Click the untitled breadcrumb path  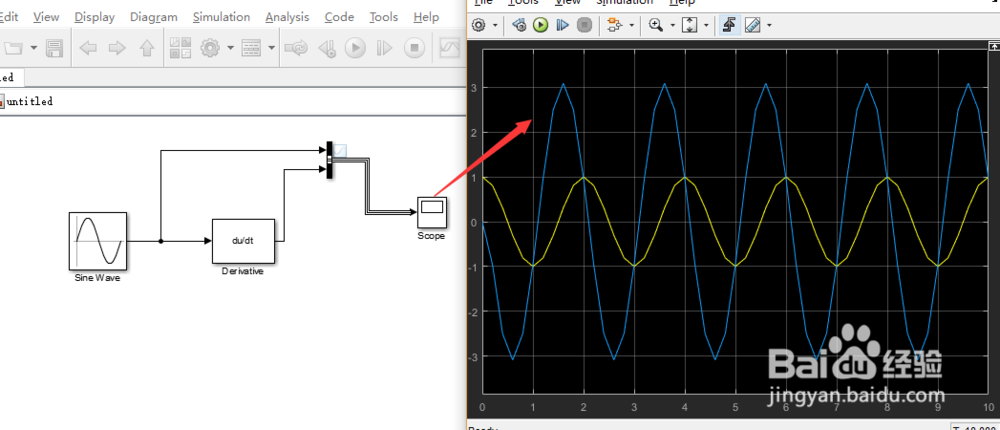[x=29, y=101]
